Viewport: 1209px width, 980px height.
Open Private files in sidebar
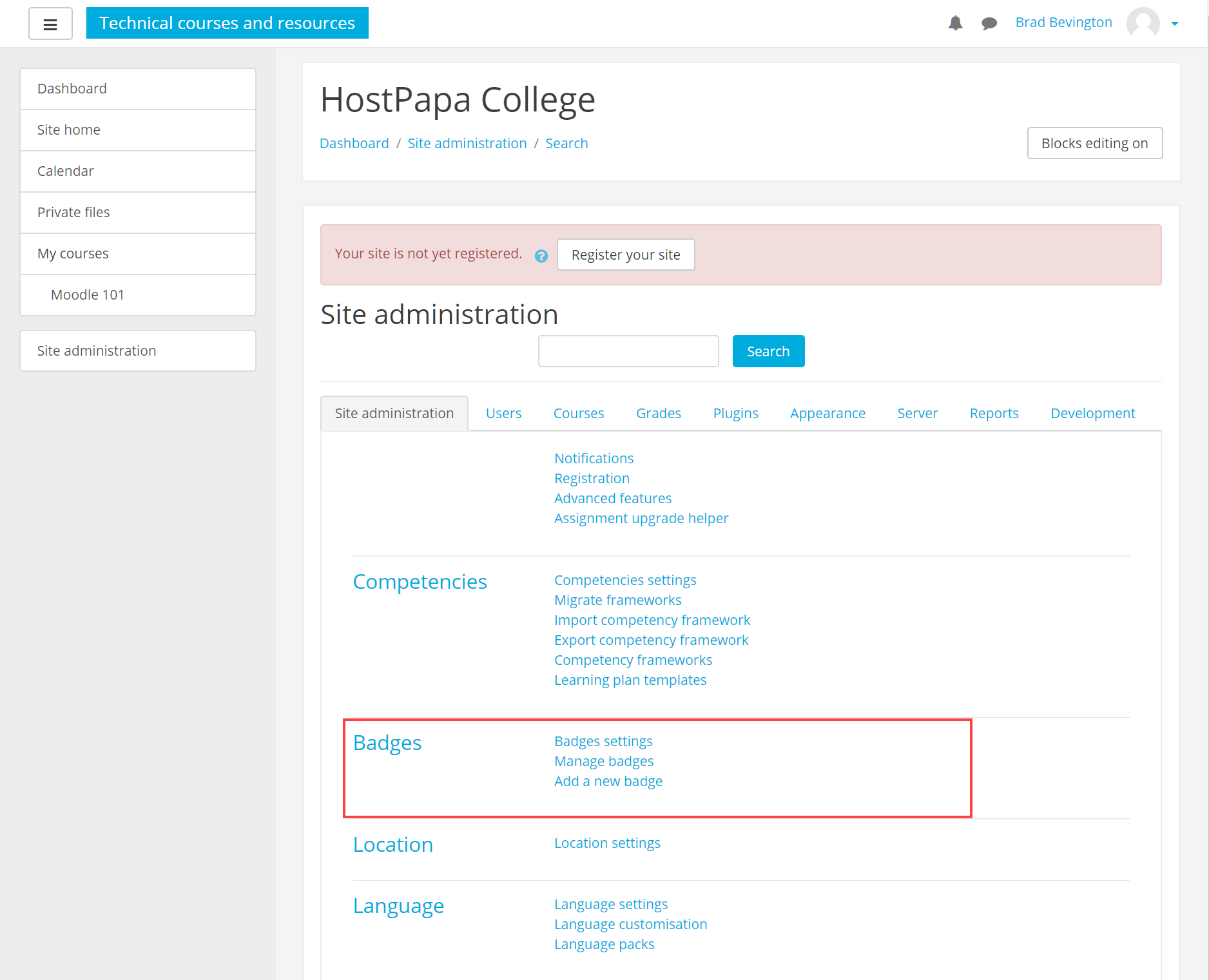[x=138, y=213]
